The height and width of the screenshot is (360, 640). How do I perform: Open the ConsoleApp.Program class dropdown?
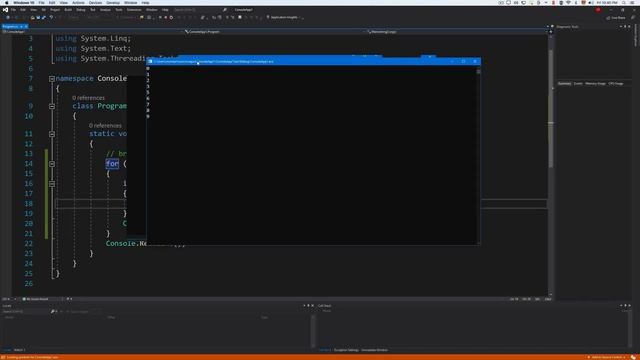click(x=273, y=31)
